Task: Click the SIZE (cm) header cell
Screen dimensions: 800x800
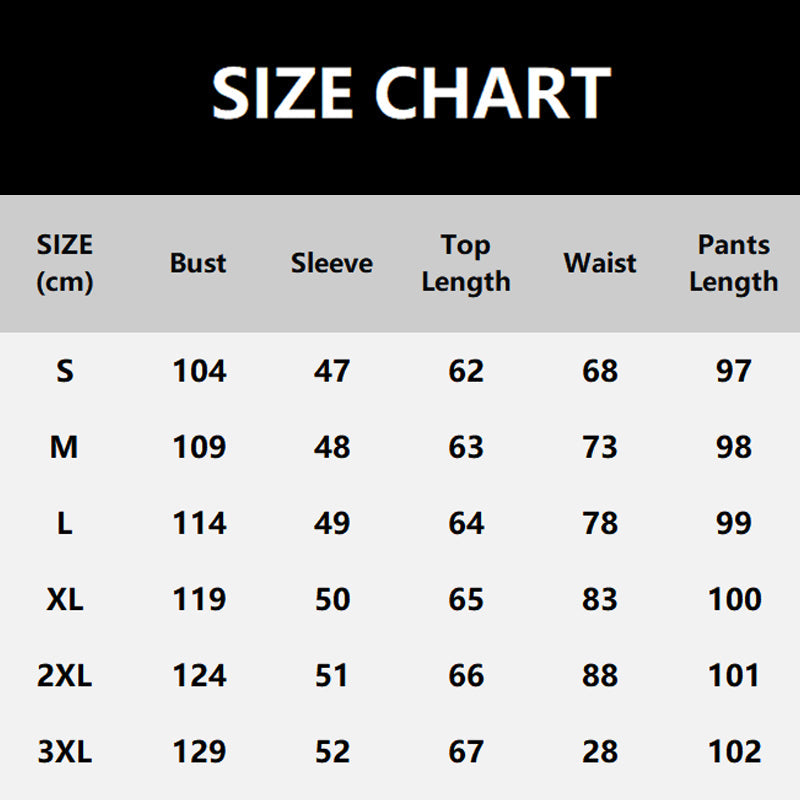Action: click(65, 263)
